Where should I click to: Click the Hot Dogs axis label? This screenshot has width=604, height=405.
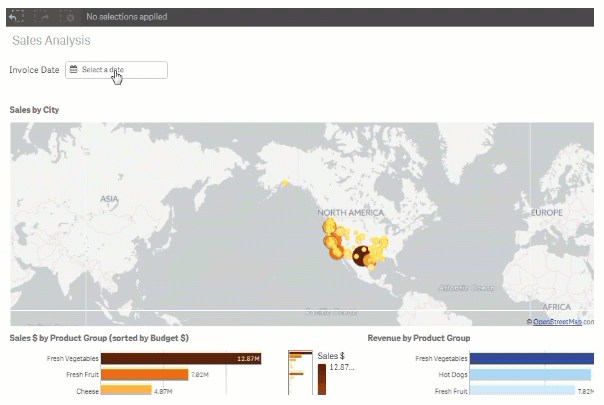tap(453, 374)
